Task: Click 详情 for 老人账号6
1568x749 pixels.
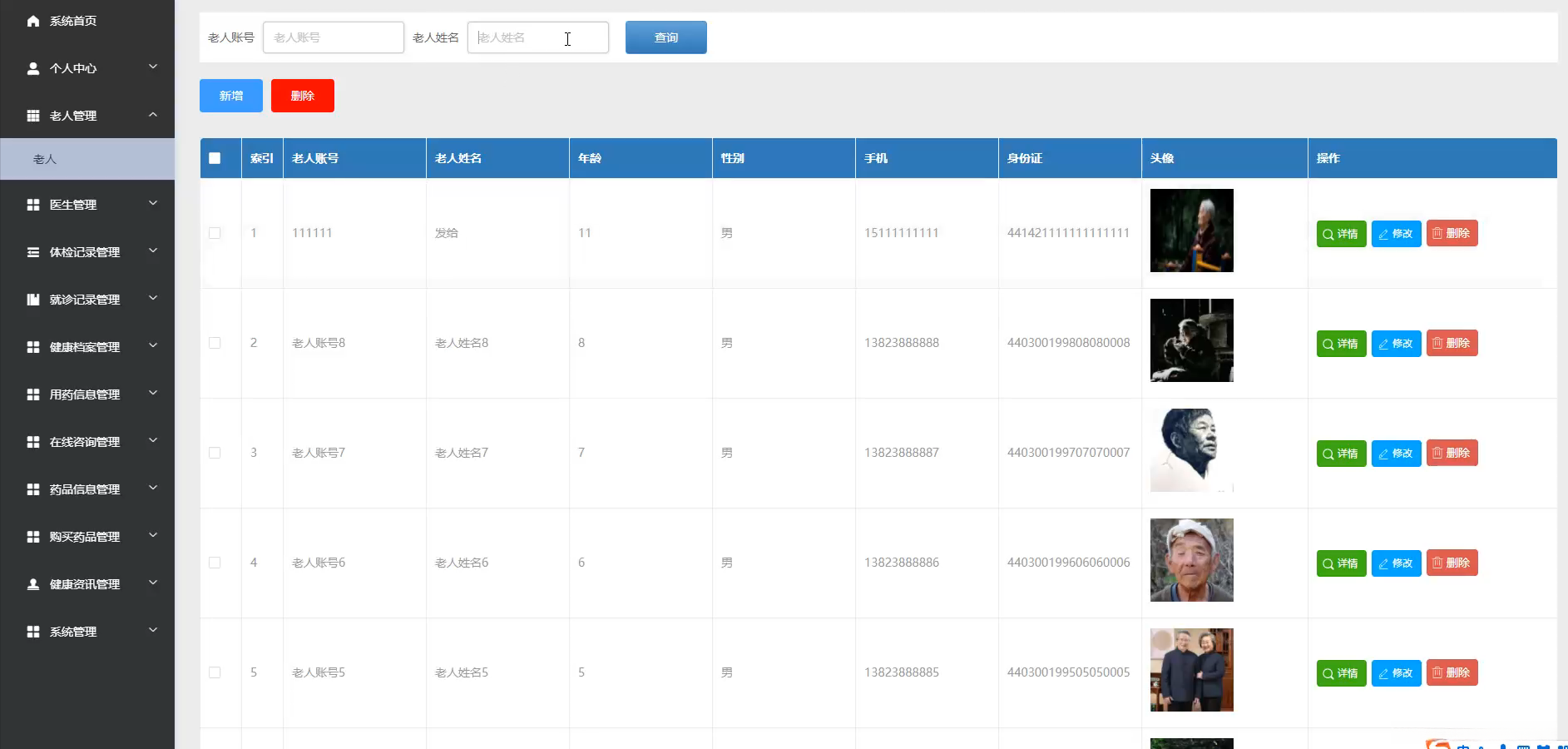Action: coord(1342,563)
